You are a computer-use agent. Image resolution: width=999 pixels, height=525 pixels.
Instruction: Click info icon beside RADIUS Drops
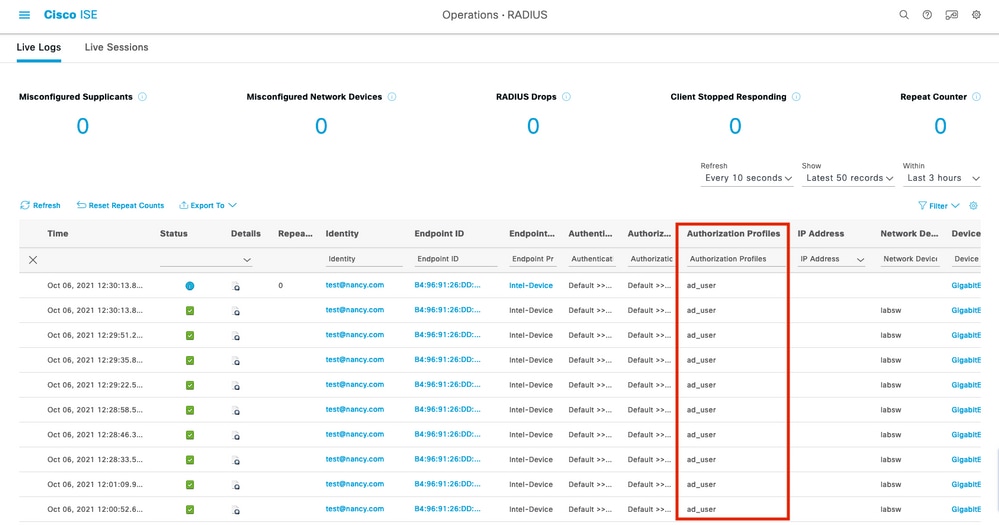click(x=566, y=97)
